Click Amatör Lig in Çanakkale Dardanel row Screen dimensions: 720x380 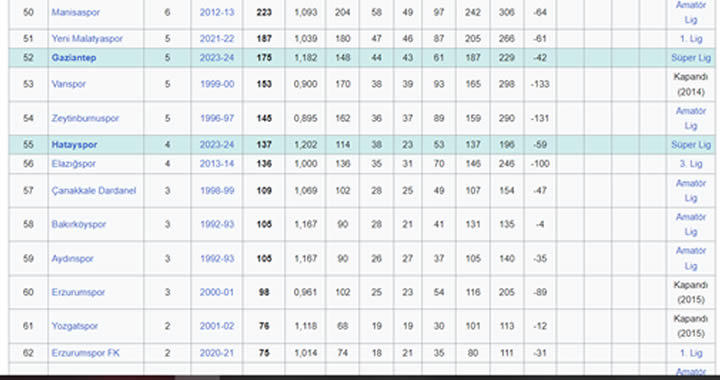[x=691, y=190]
